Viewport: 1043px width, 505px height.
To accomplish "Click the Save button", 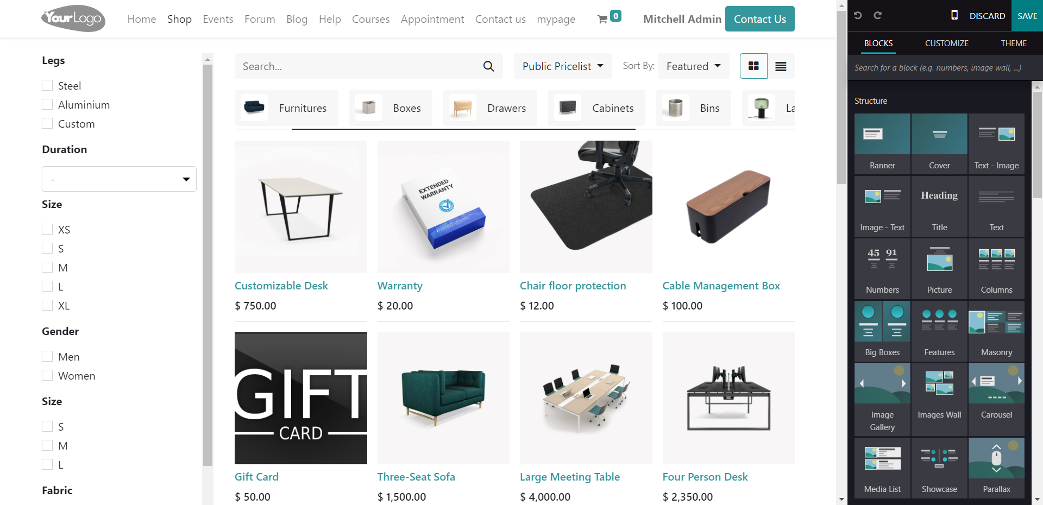I will tap(1027, 15).
